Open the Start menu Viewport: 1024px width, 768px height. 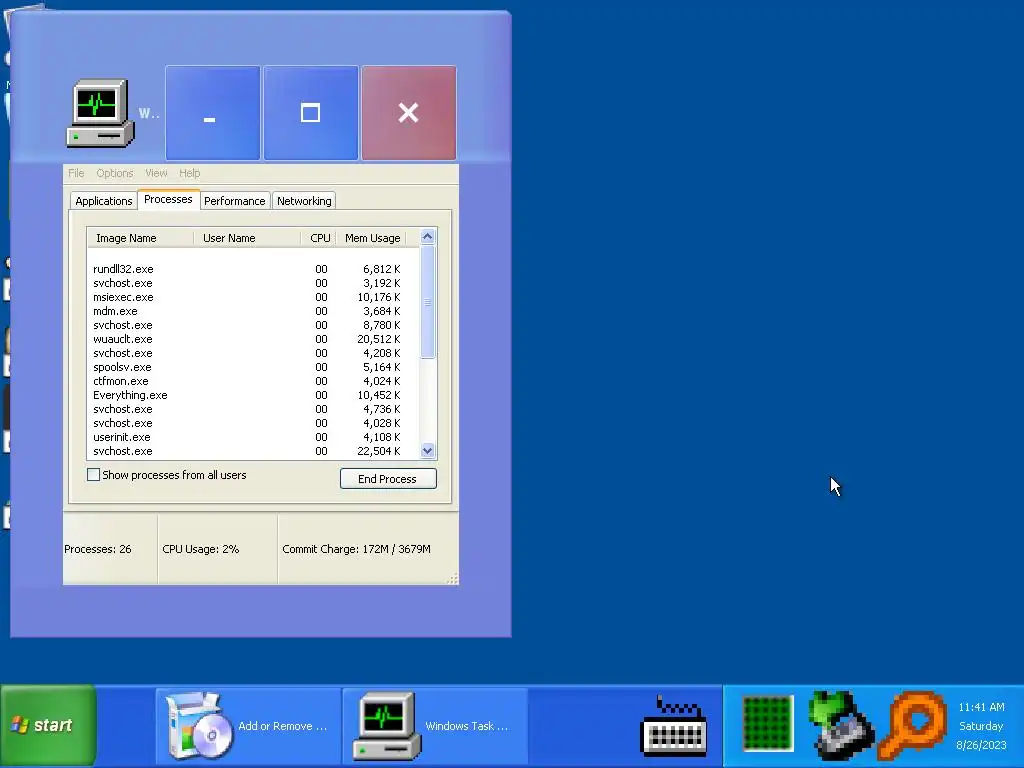click(x=48, y=725)
